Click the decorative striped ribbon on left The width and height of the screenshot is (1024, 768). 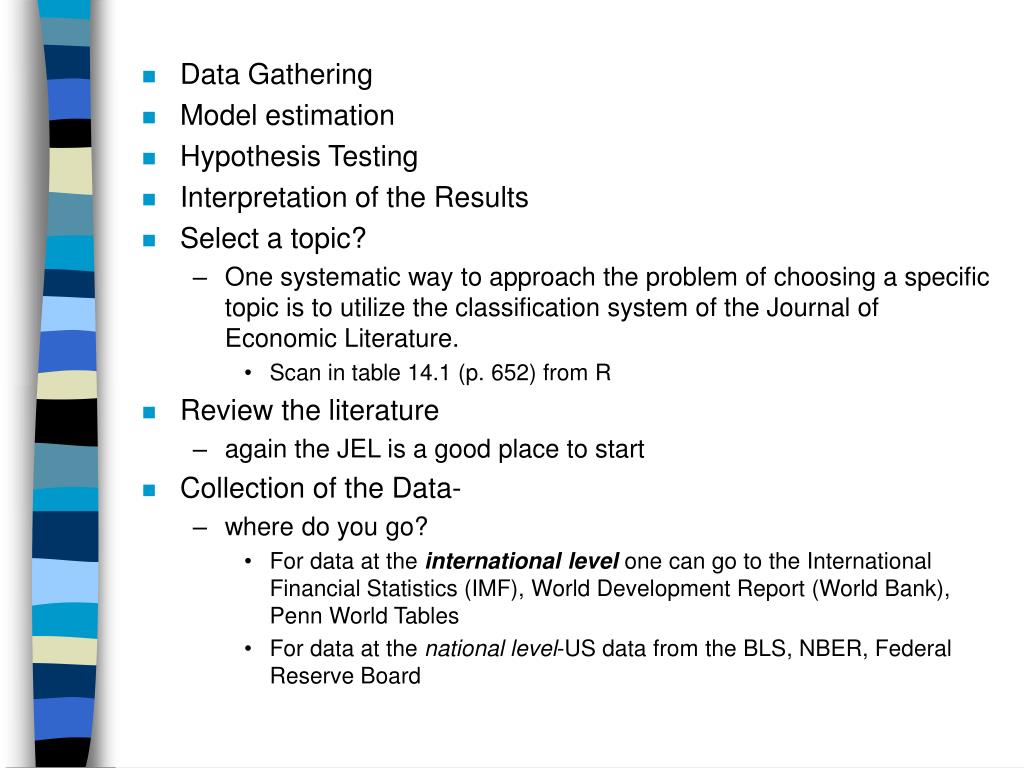pos(65,384)
